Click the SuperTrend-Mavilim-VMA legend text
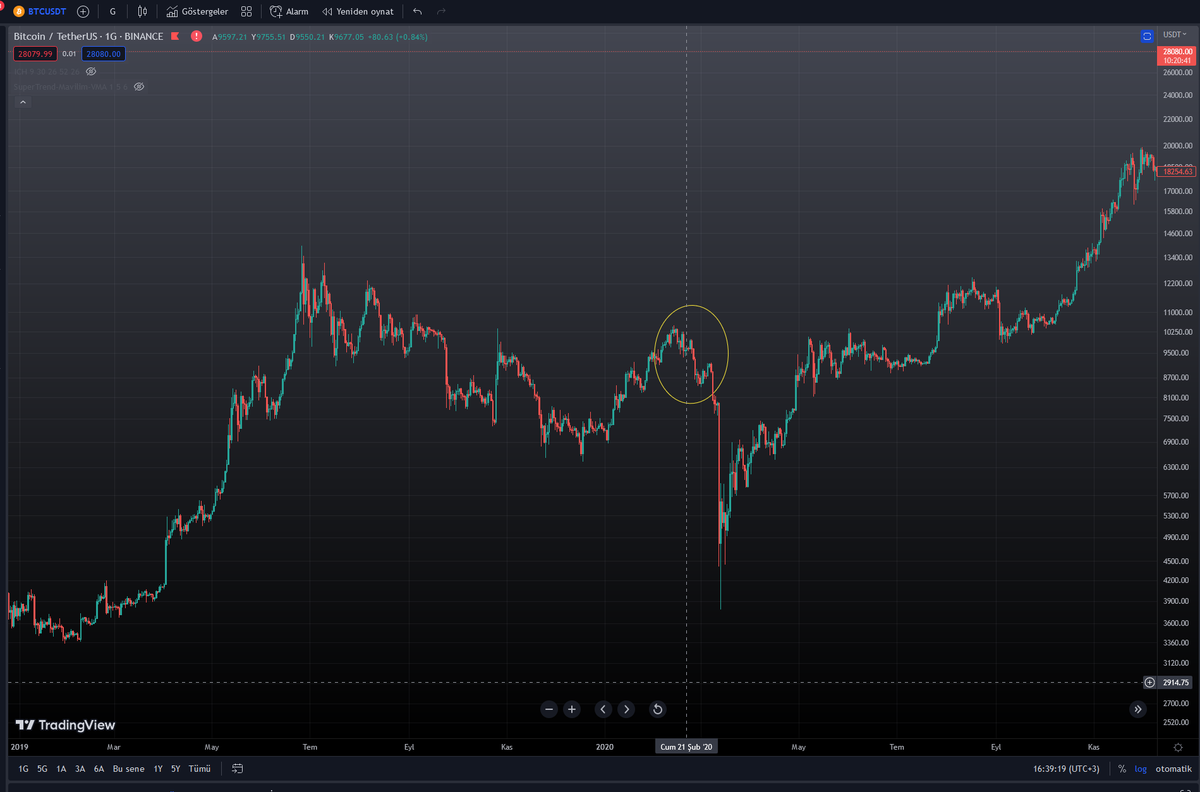 click(70, 87)
